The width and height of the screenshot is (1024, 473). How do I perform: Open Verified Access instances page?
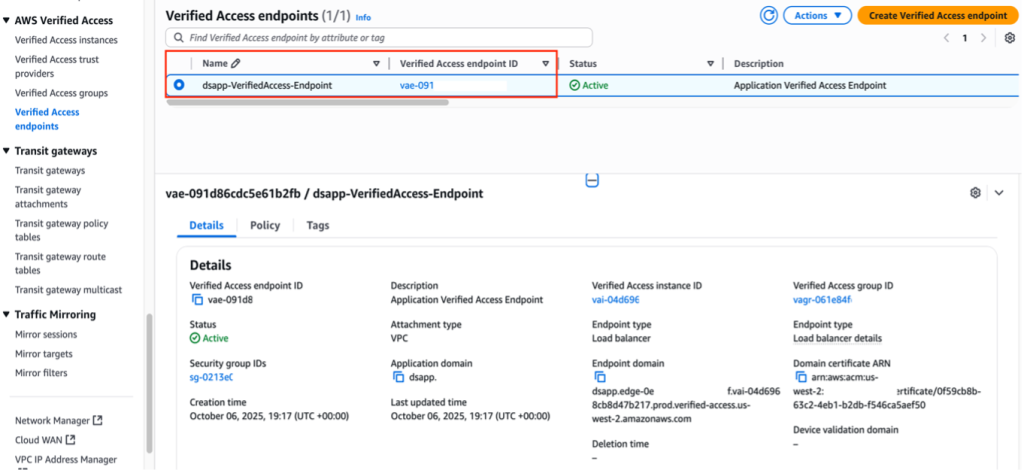pos(67,40)
